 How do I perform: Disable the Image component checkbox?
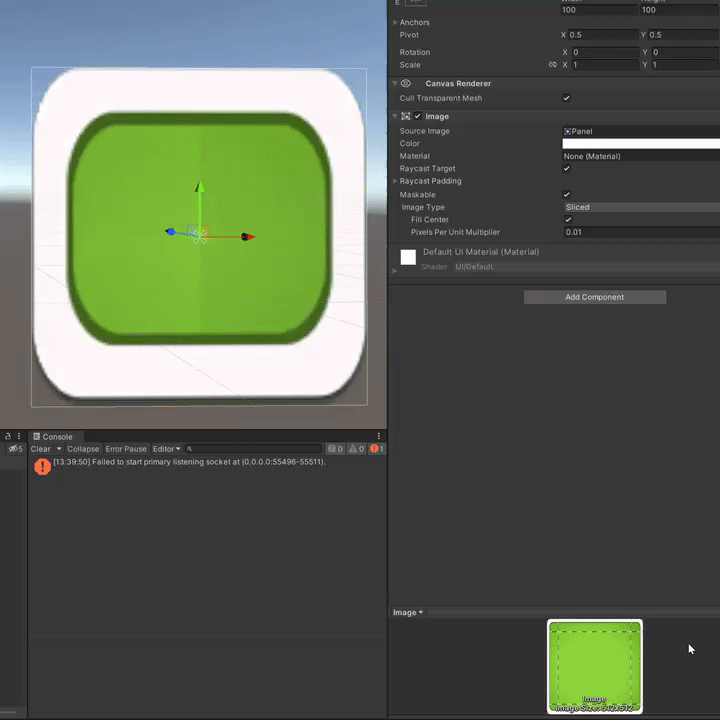click(x=417, y=116)
